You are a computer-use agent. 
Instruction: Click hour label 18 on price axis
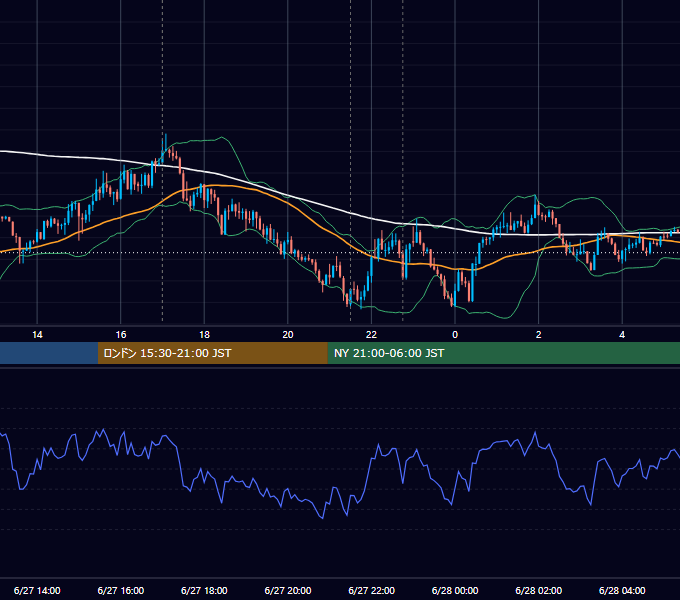[204, 335]
